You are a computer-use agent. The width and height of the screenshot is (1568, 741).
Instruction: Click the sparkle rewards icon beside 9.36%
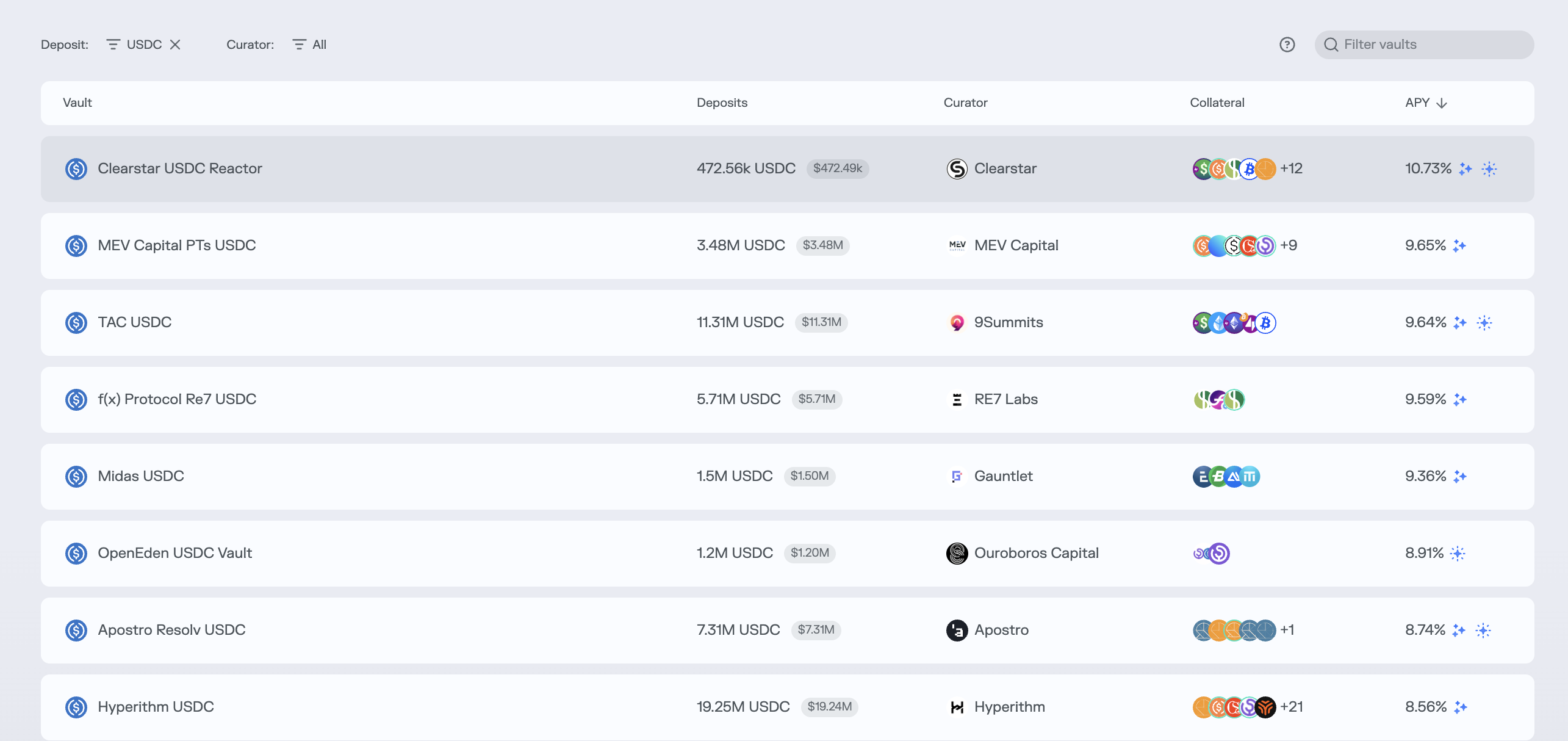(1460, 476)
